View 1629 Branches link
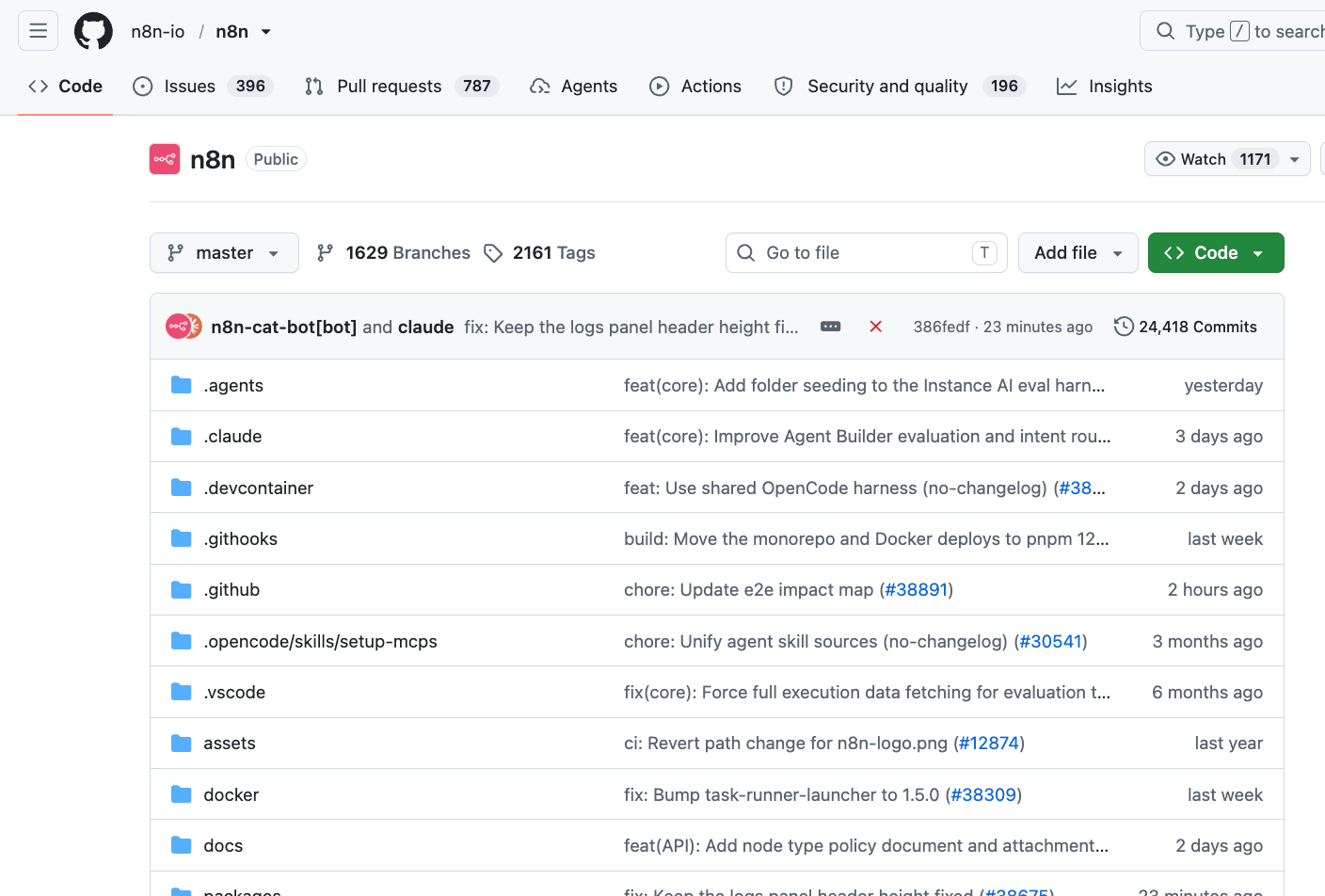The height and width of the screenshot is (896, 1325). pos(393,253)
